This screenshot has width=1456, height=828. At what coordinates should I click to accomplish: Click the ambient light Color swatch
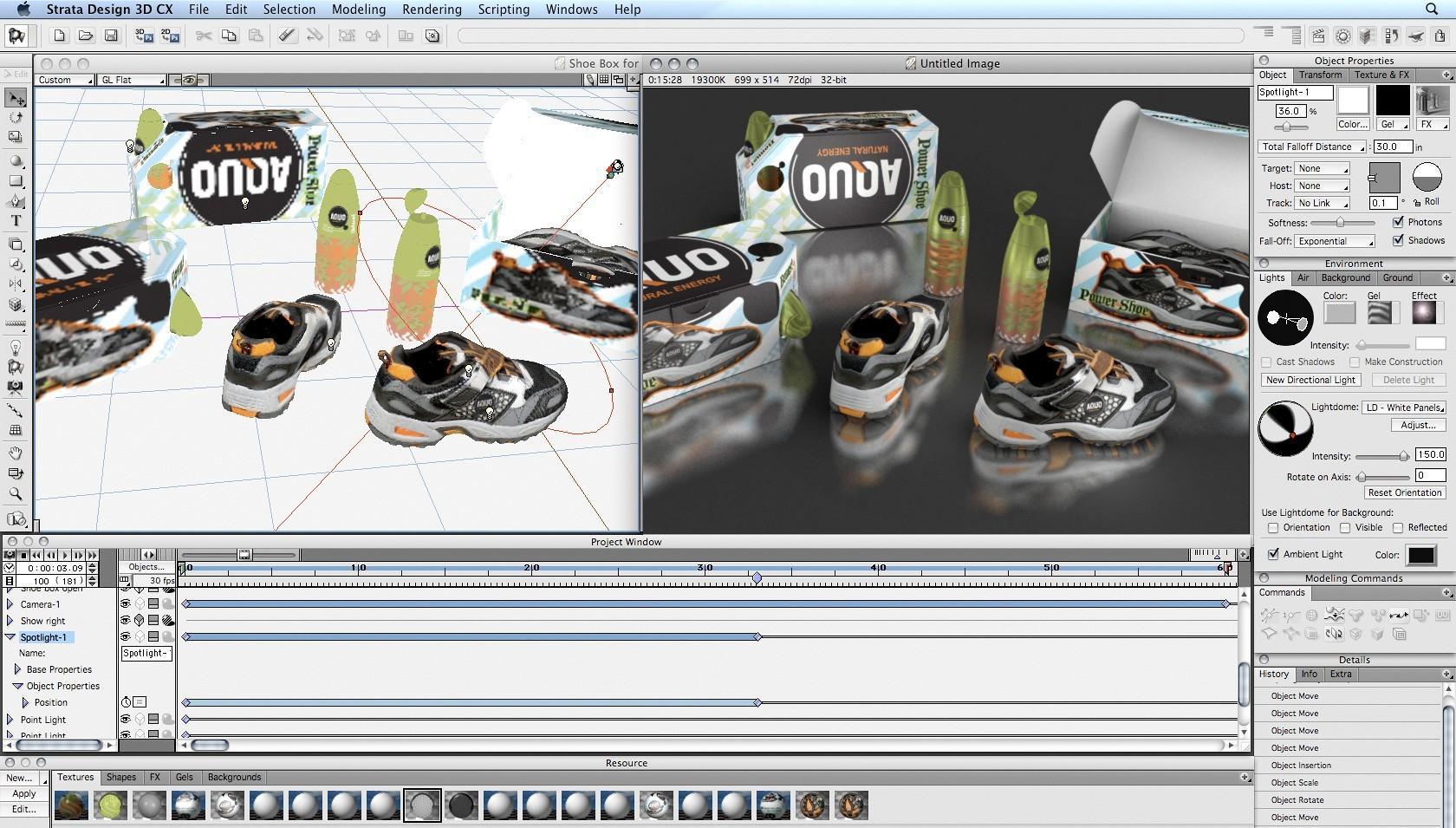(1420, 555)
